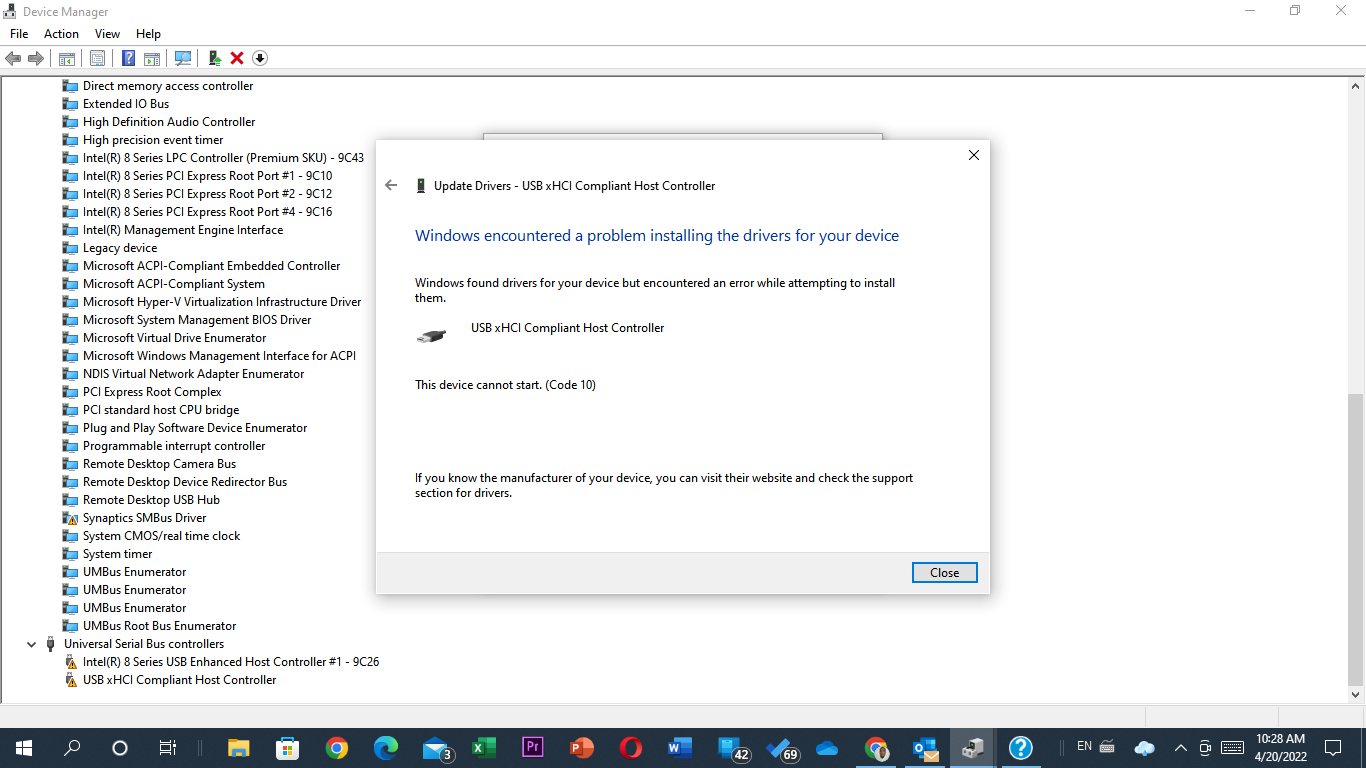The width and height of the screenshot is (1366, 768).
Task: Open Help using the blue question mark icon
Action: point(127,58)
